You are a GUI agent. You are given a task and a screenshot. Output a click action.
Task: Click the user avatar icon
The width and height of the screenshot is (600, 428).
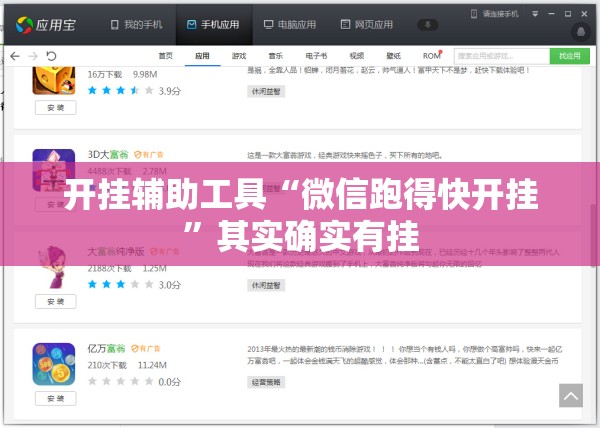(x=580, y=32)
